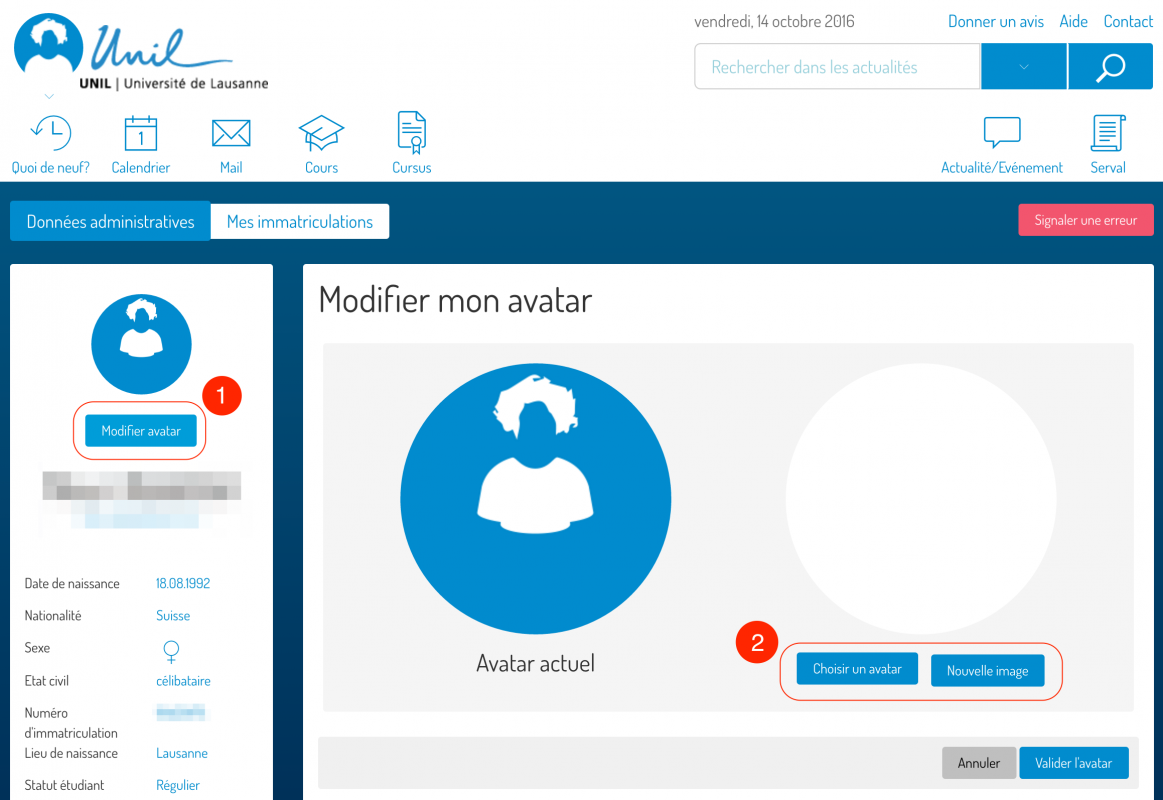Open the Actualité/Evénement speech bubble icon
The height and width of the screenshot is (800, 1163).
[1002, 133]
